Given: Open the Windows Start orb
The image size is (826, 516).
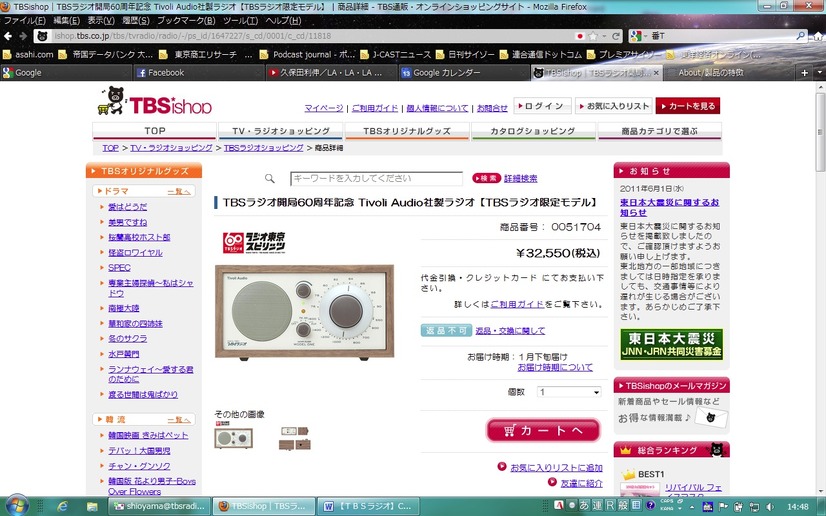Looking at the screenshot, I should pos(16,506).
